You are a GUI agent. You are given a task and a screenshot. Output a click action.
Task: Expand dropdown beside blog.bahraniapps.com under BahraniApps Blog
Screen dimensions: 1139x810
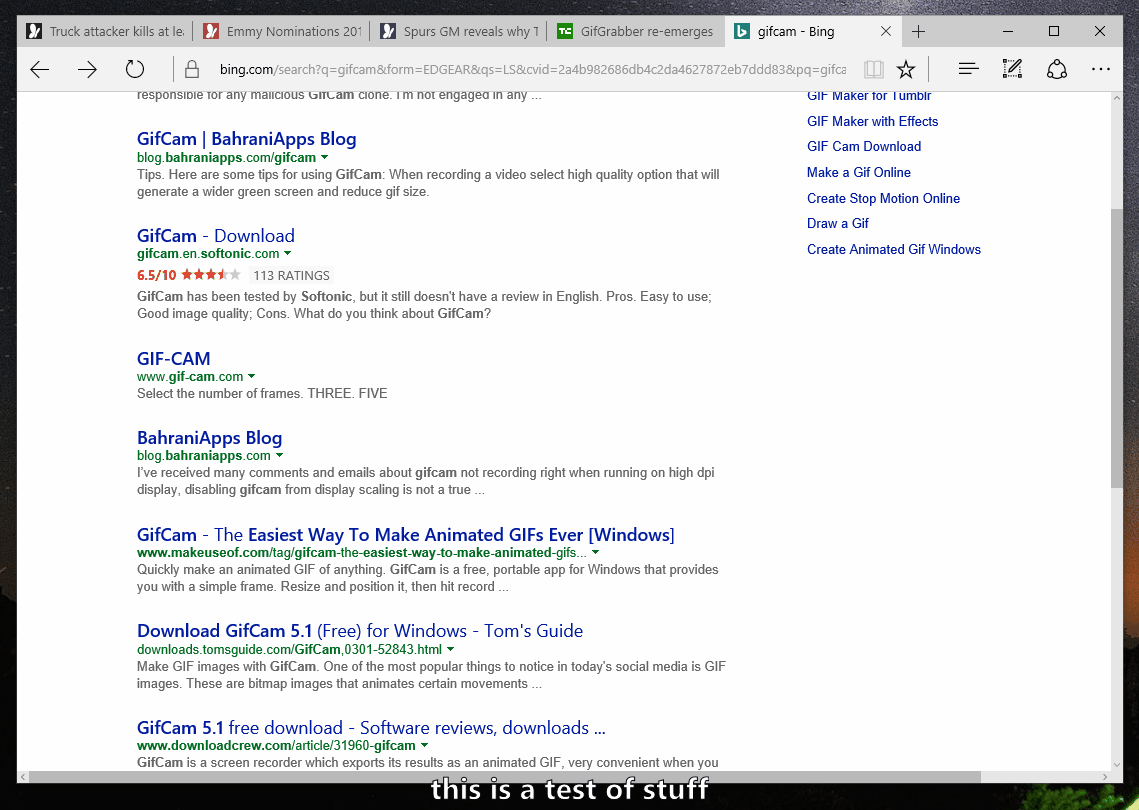pos(279,455)
